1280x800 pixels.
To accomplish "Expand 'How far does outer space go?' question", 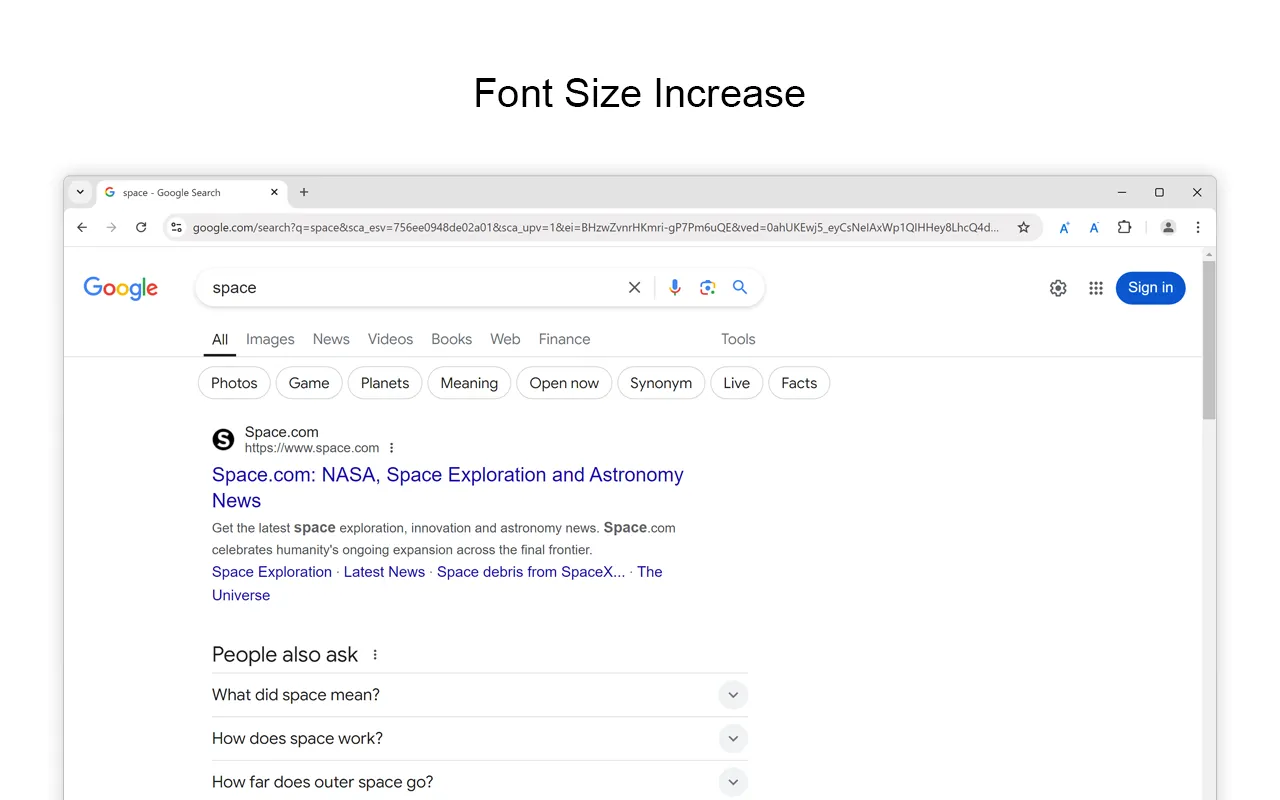I will point(733,782).
